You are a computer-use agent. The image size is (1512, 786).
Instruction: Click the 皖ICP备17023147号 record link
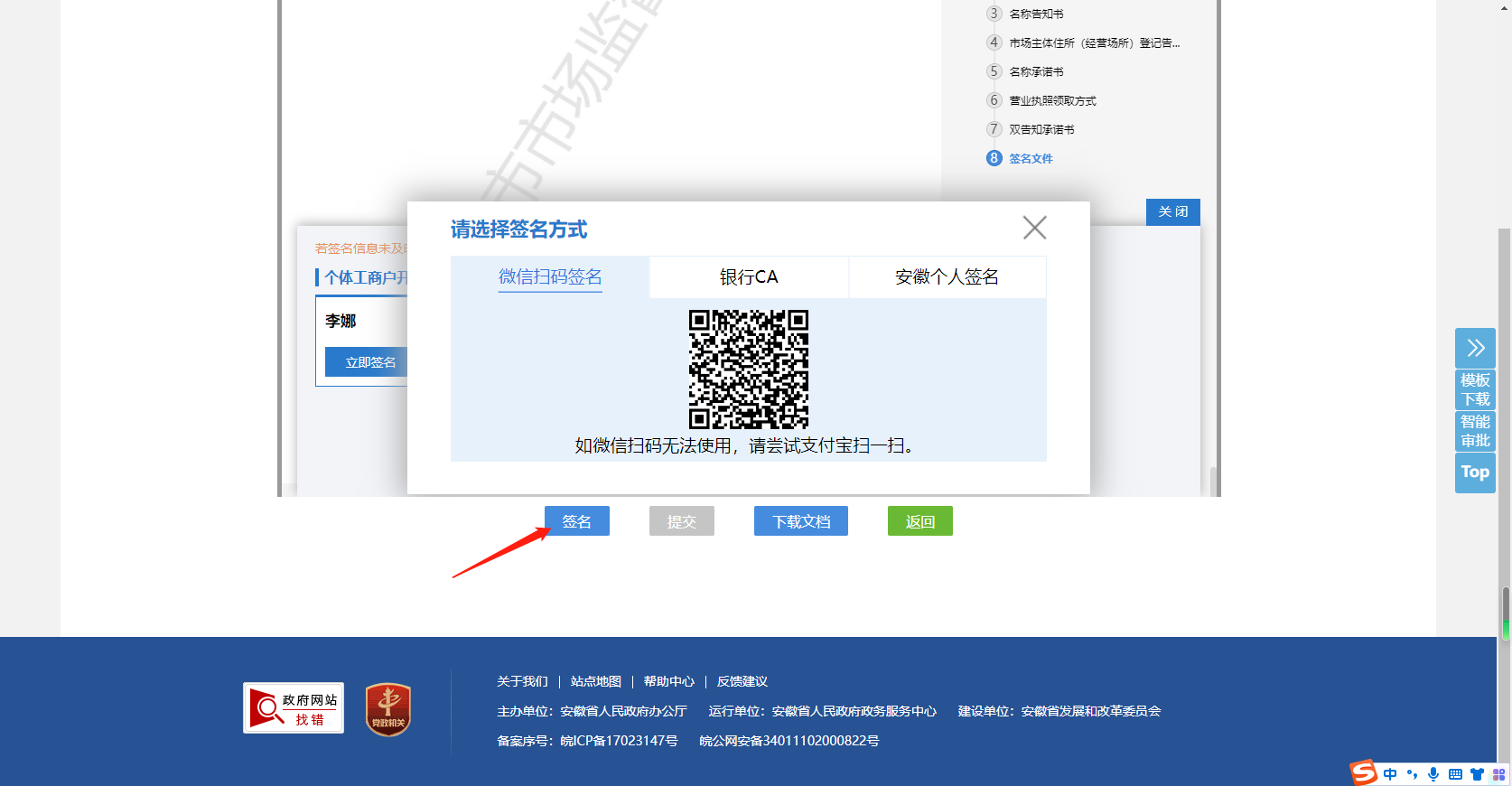pos(619,741)
